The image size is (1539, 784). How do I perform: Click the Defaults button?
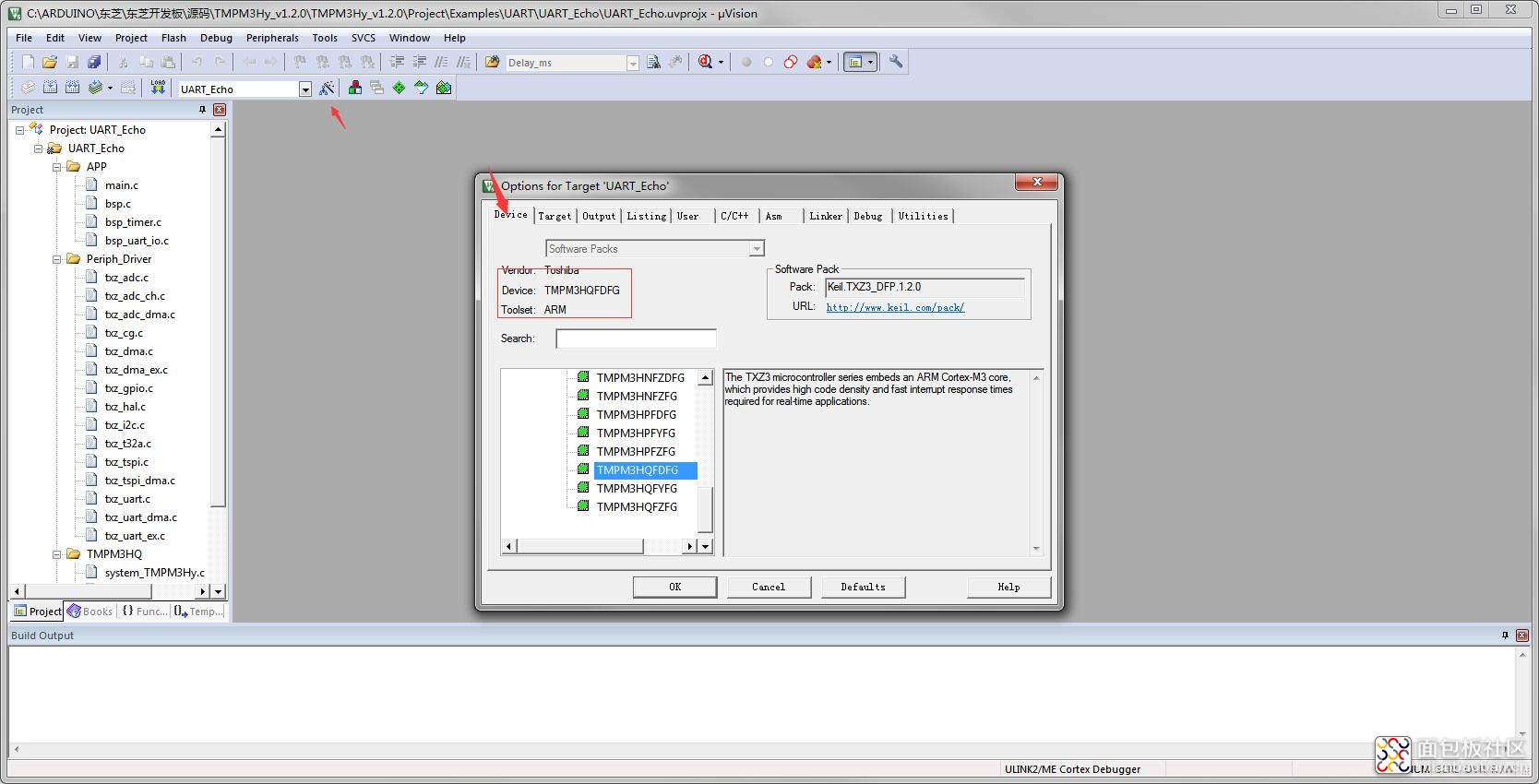[863, 587]
